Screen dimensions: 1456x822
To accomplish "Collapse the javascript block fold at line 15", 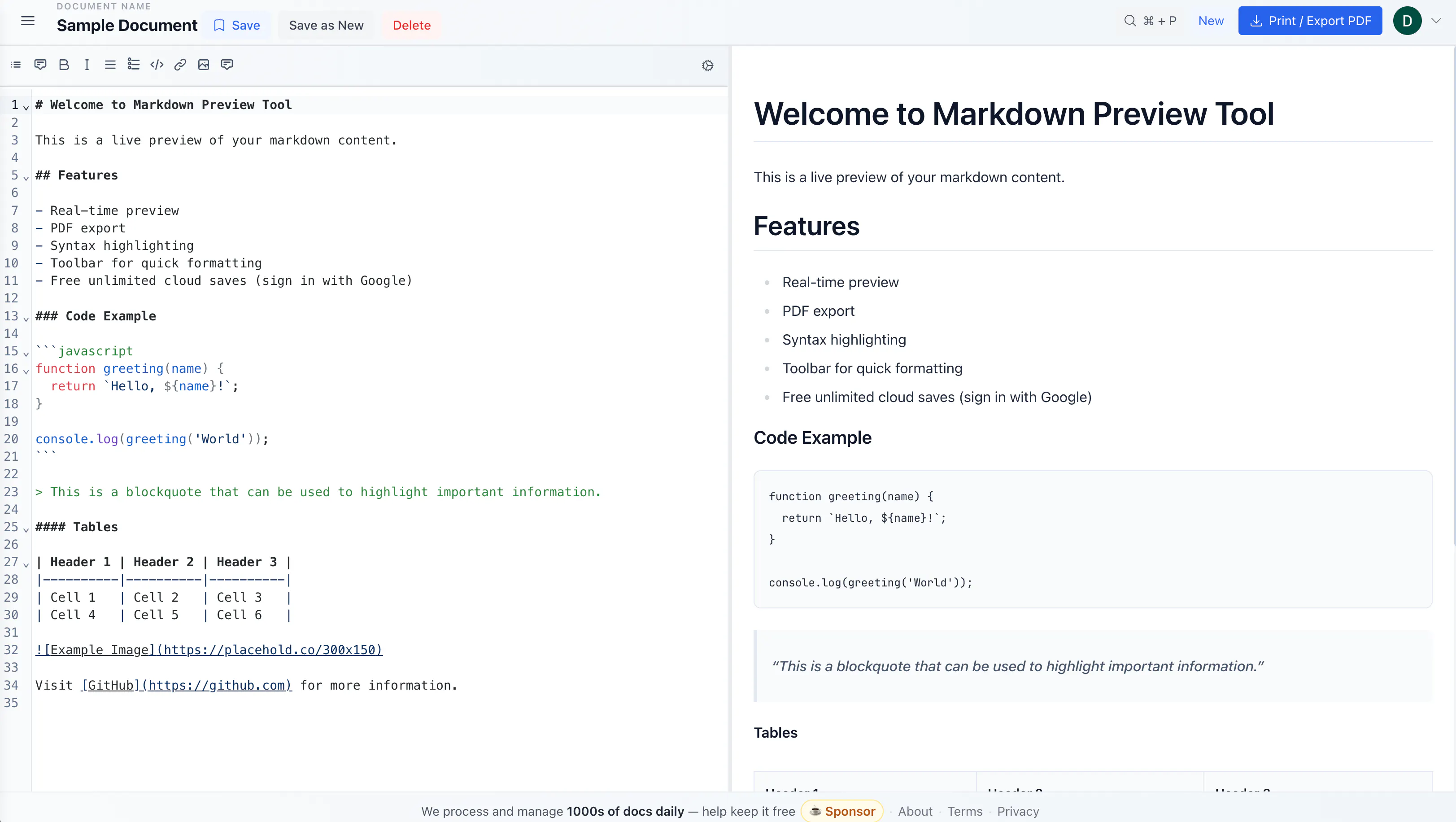I will pyautogui.click(x=26, y=354).
